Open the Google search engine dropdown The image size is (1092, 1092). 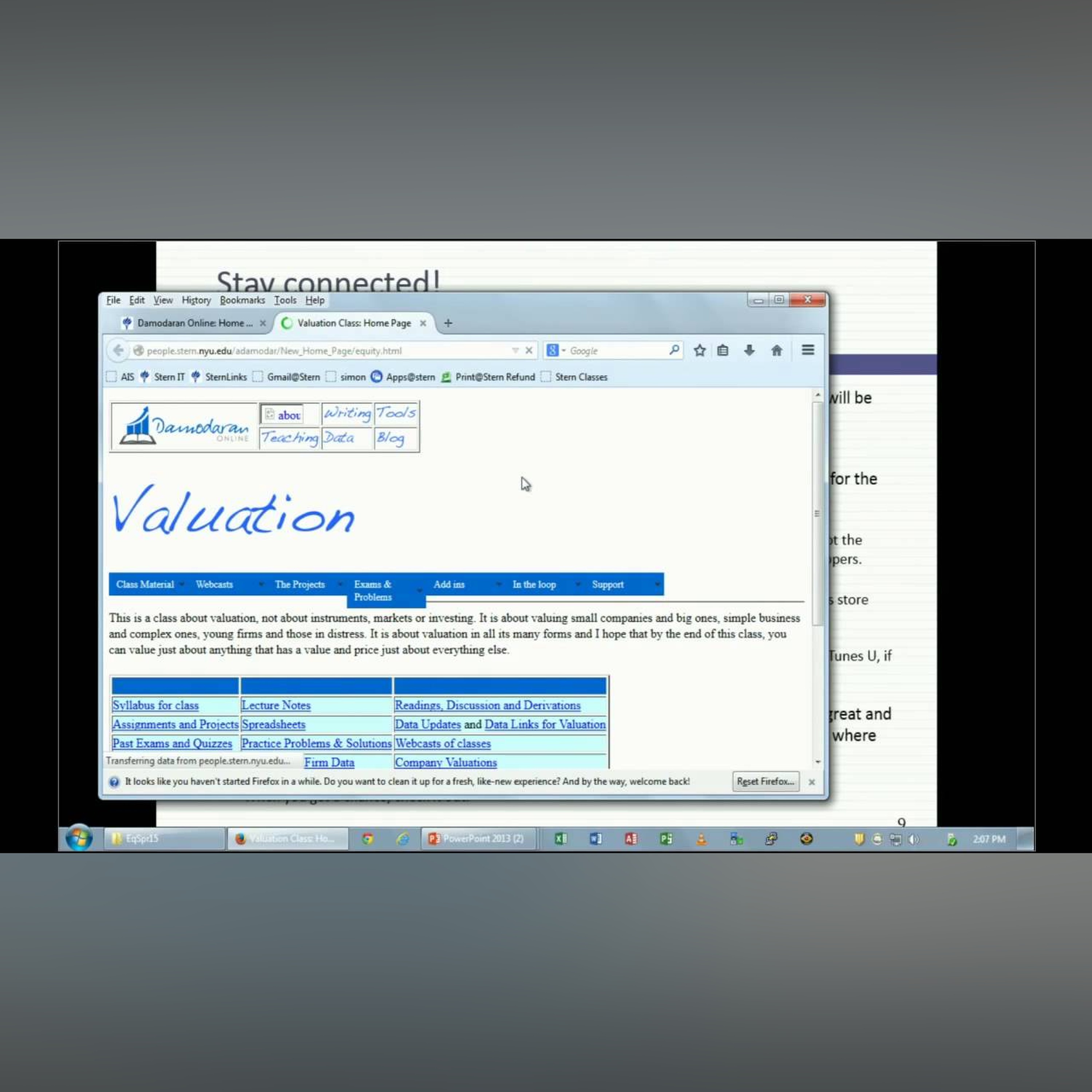(556, 351)
